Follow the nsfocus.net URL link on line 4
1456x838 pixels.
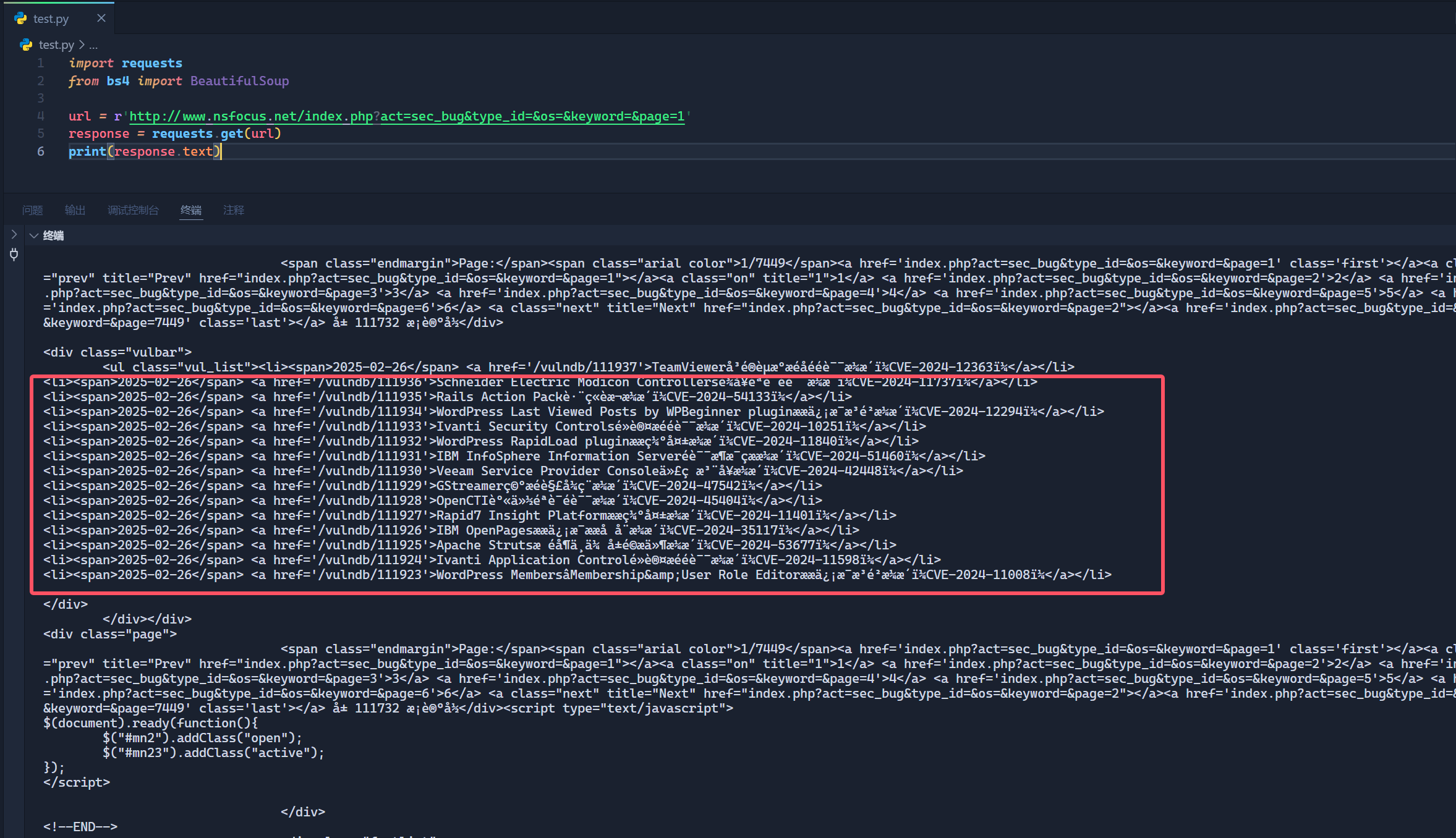click(407, 116)
